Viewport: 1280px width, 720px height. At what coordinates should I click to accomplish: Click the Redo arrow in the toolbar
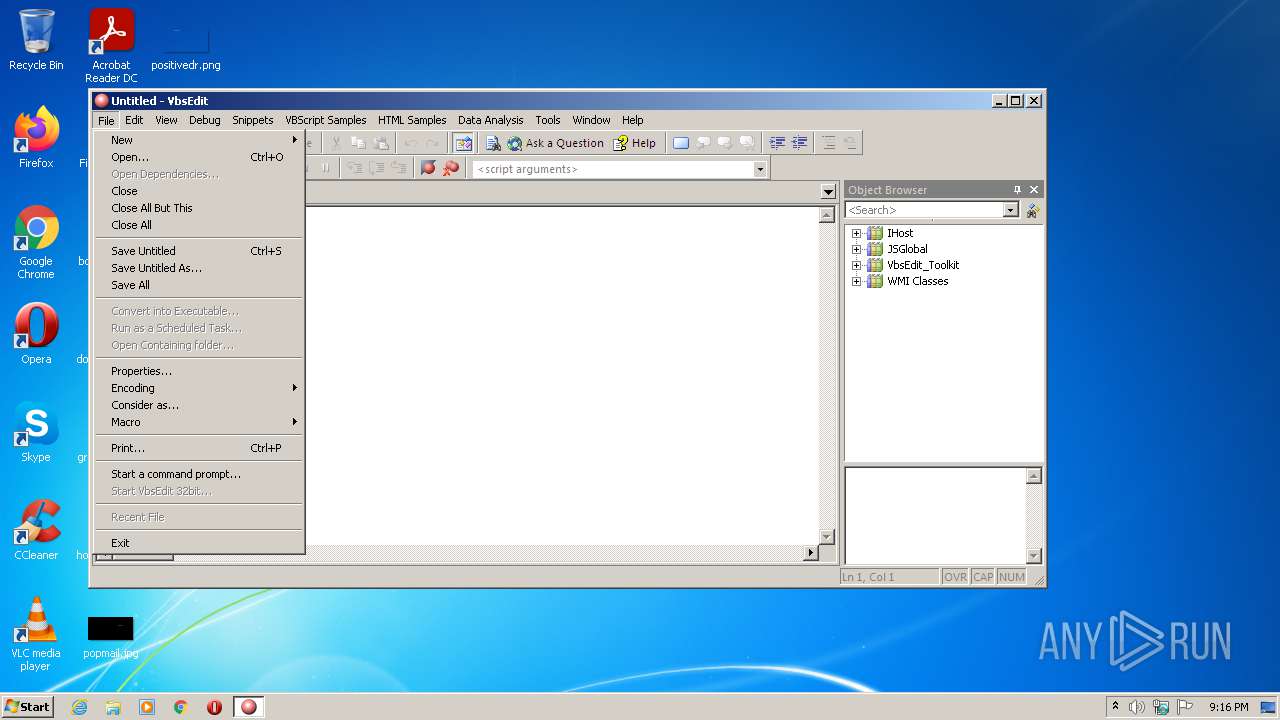click(x=432, y=143)
